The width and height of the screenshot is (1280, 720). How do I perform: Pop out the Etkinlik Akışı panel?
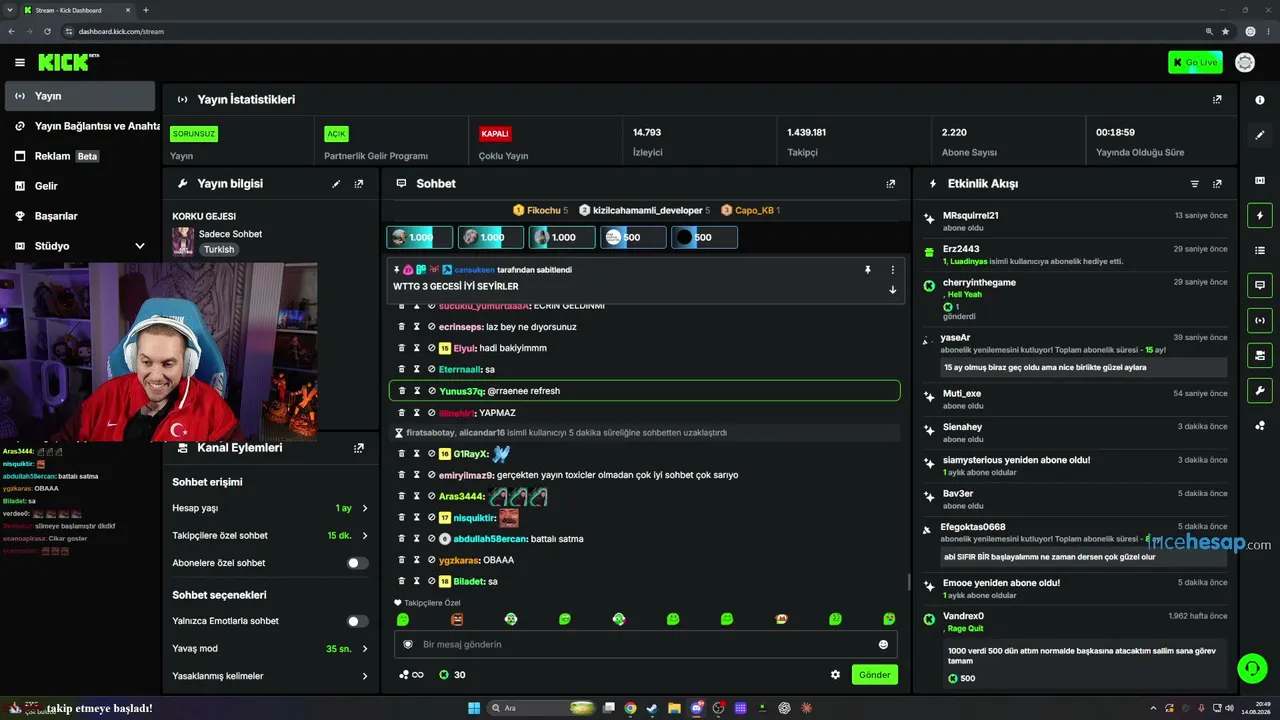[1217, 184]
